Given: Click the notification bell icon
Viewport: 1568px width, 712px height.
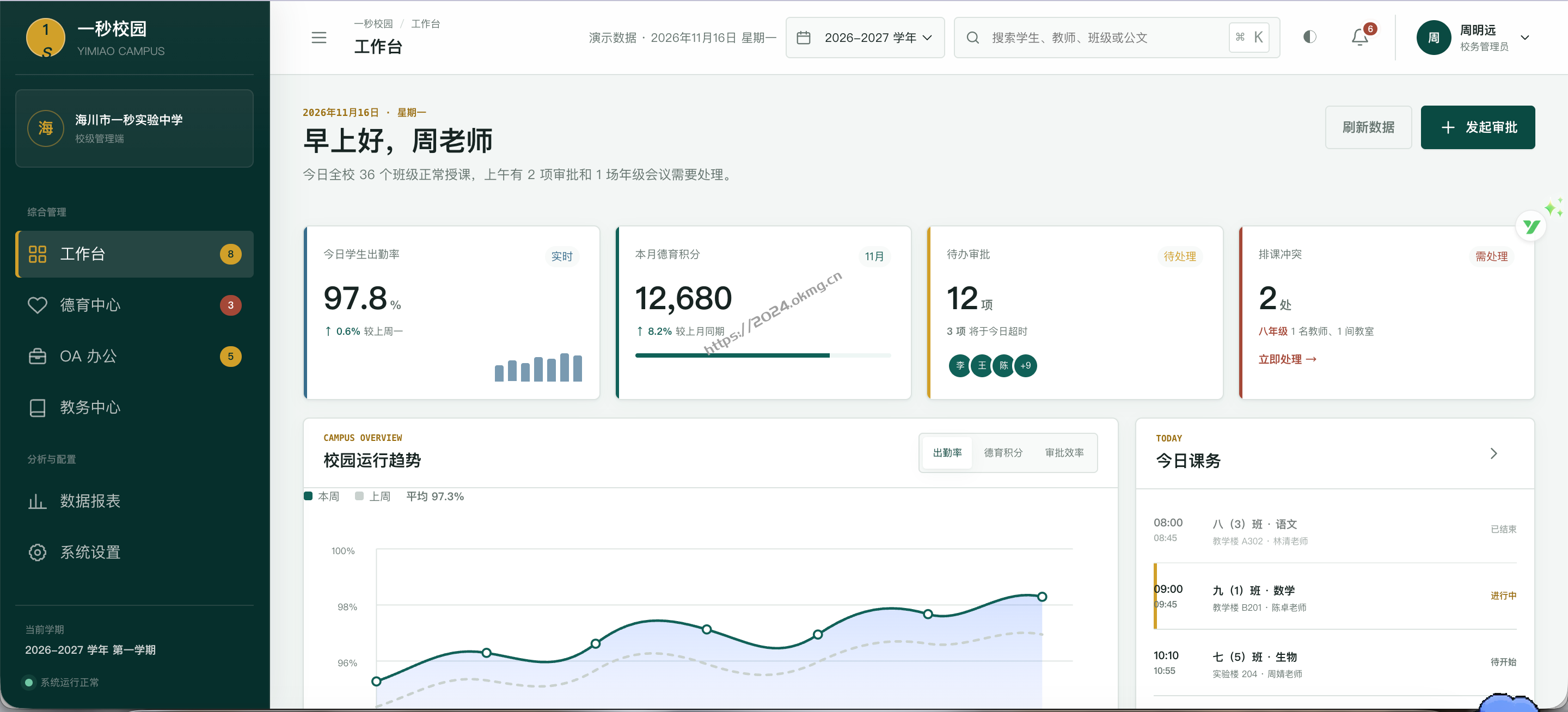Looking at the screenshot, I should click(x=1359, y=38).
